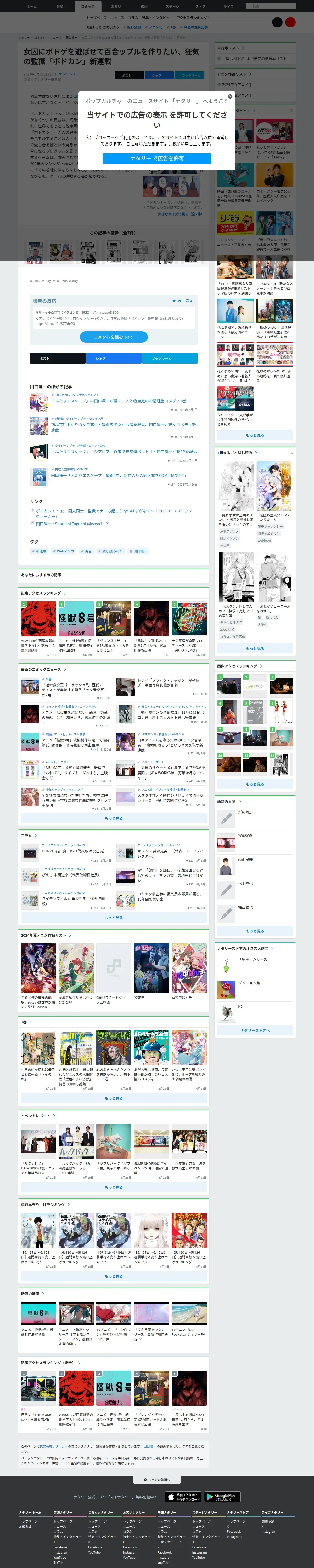The image size is (314, 1568).
Task: Click the ブックマーク button below the reader reactions
Action: click(x=170, y=359)
